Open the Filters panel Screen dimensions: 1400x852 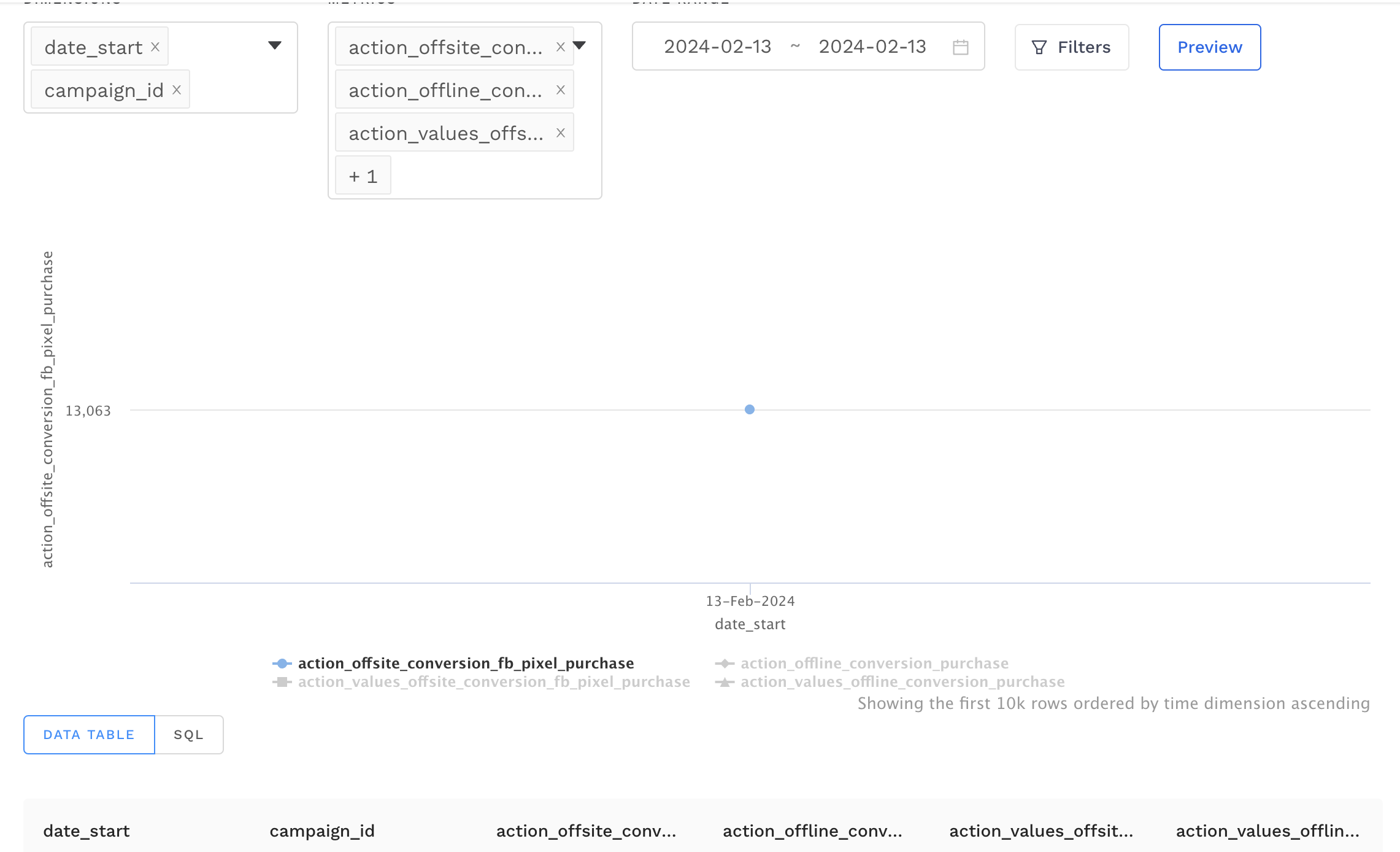click(x=1072, y=47)
